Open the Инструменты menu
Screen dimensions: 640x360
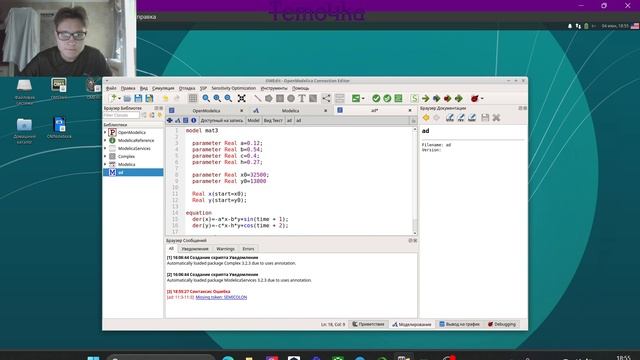(274, 88)
